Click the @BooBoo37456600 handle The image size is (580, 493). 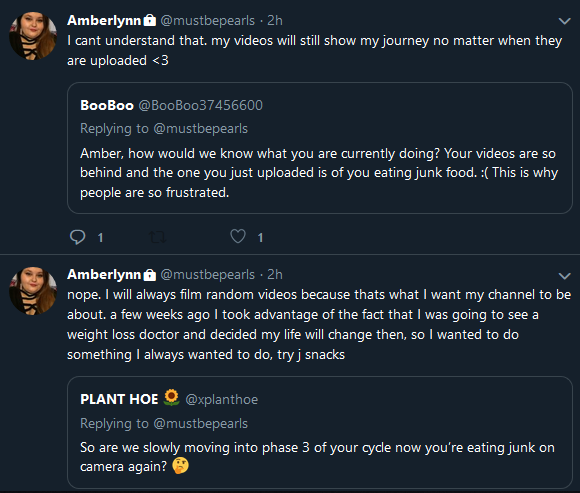pos(200,105)
